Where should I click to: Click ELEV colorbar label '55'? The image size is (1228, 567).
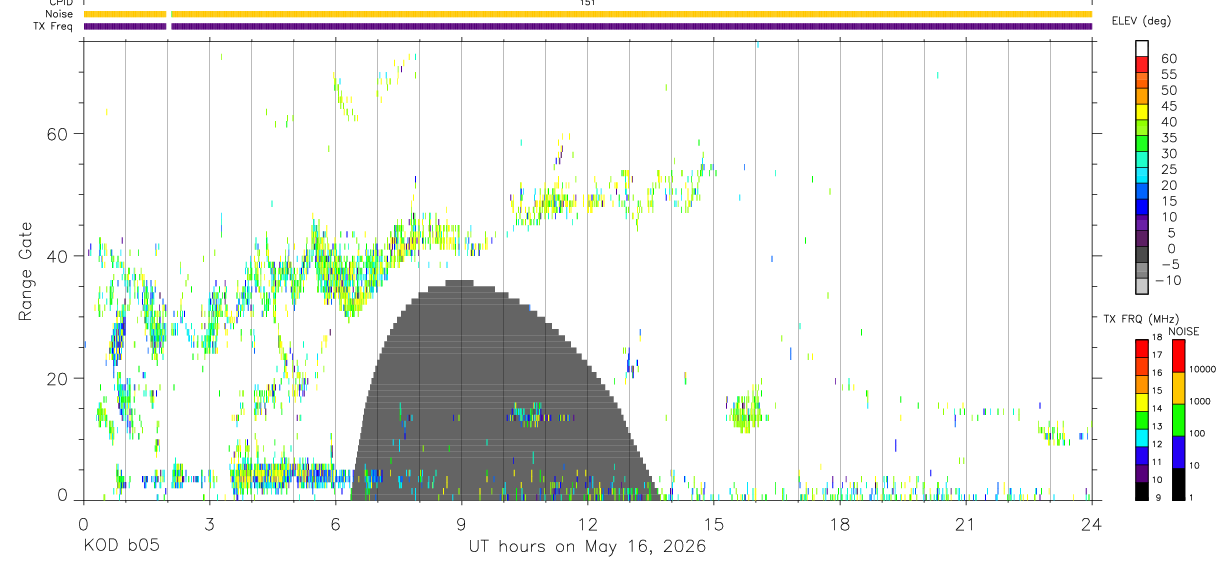click(1169, 75)
